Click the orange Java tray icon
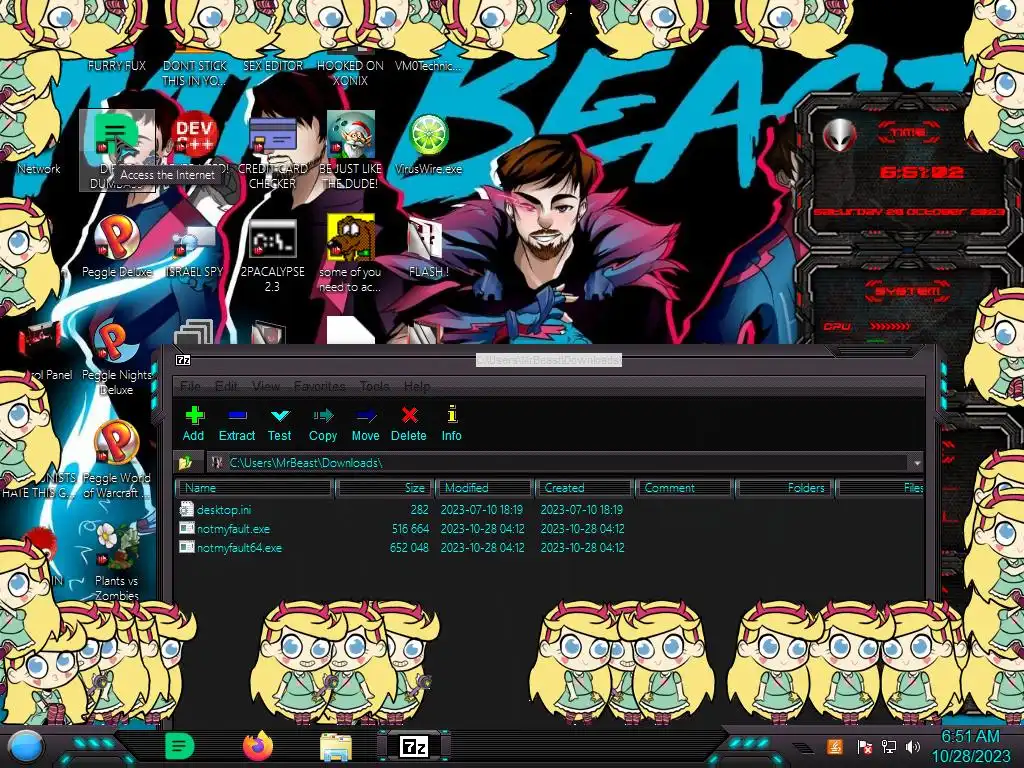The height and width of the screenshot is (768, 1024). click(x=834, y=746)
